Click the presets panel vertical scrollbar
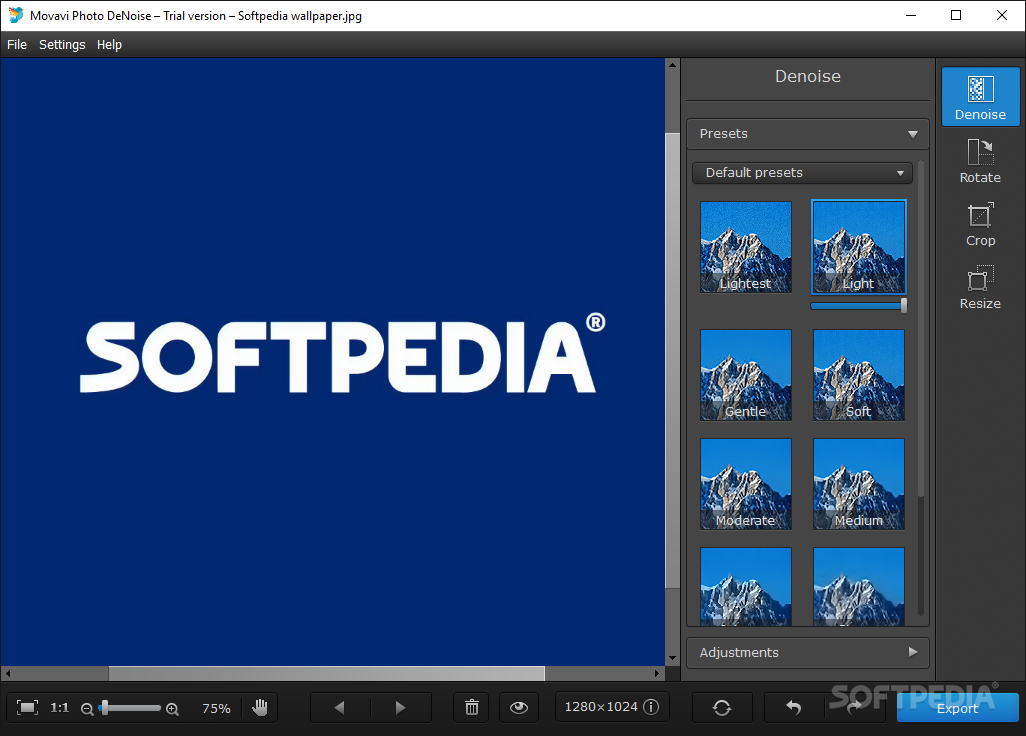 [921, 327]
